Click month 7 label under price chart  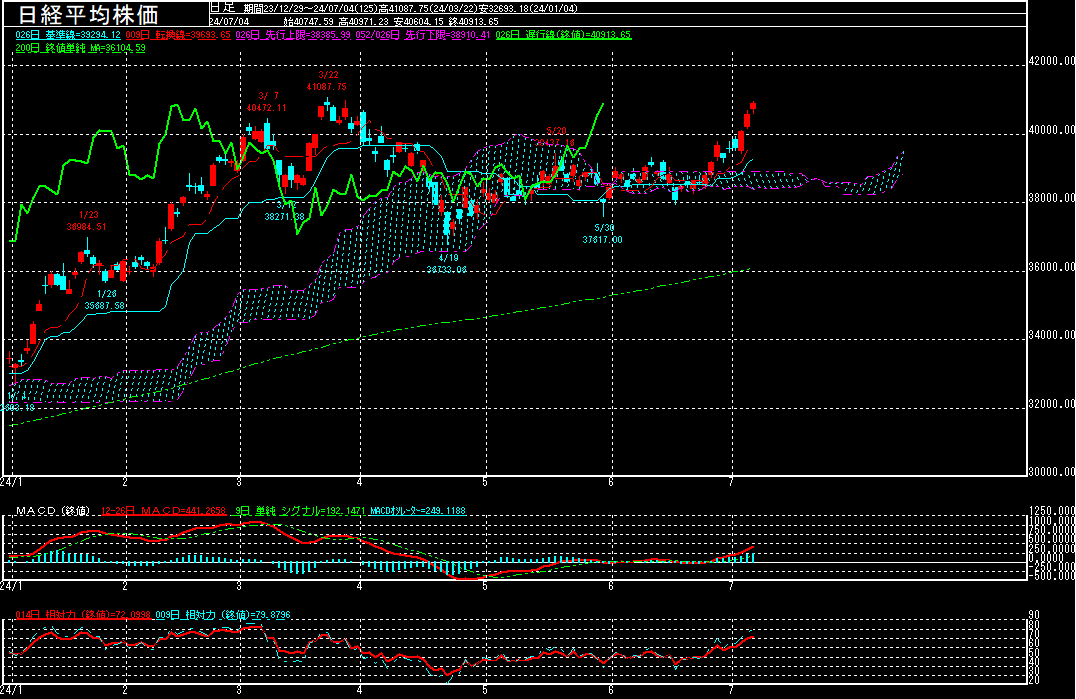click(x=732, y=482)
